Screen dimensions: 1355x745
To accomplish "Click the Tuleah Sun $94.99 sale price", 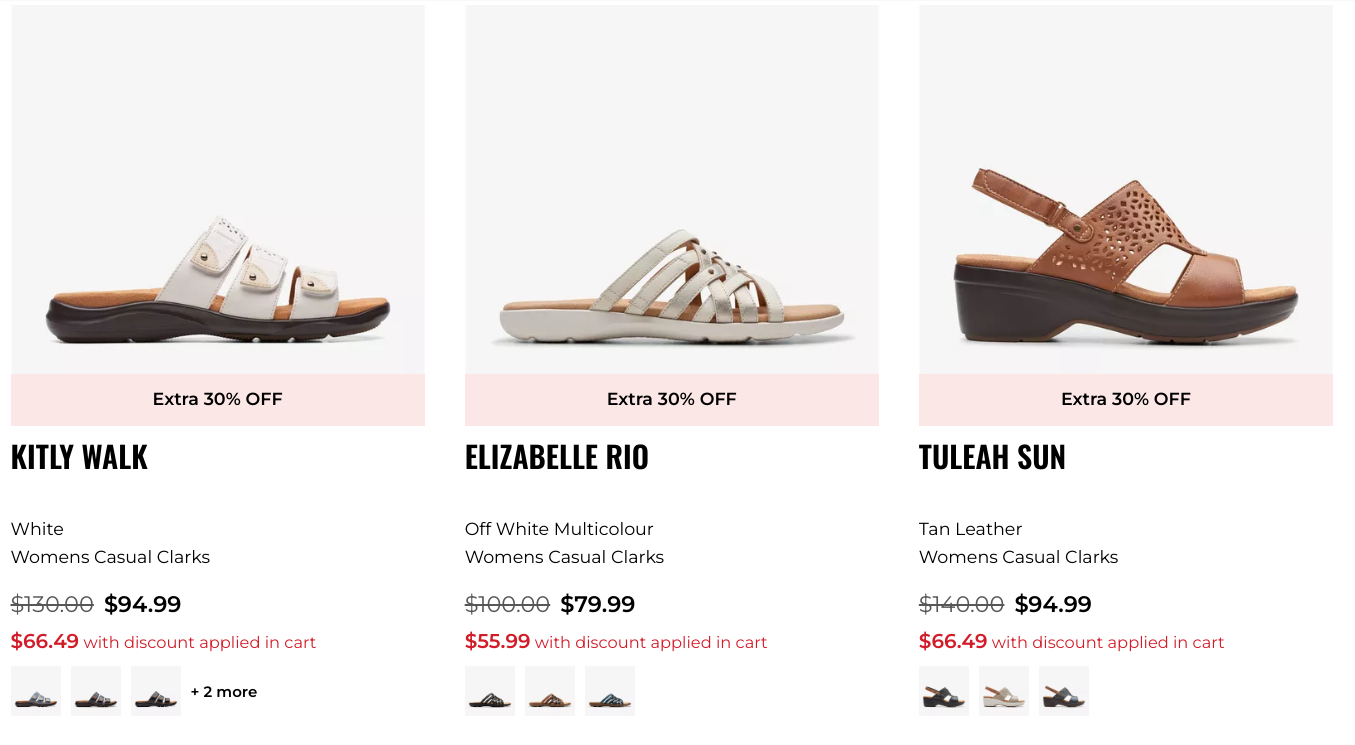I will point(1053,605).
